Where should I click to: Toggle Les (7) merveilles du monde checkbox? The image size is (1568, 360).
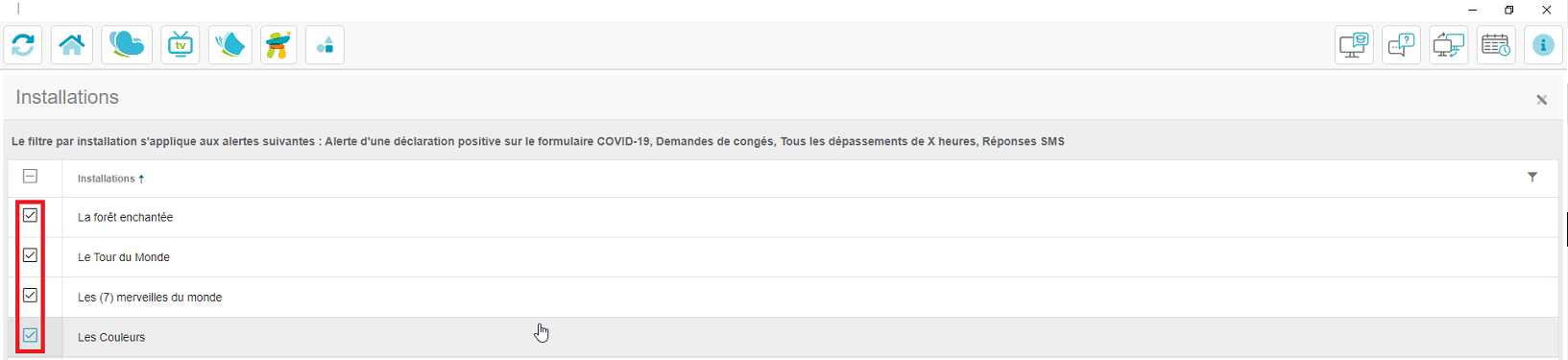coord(31,296)
